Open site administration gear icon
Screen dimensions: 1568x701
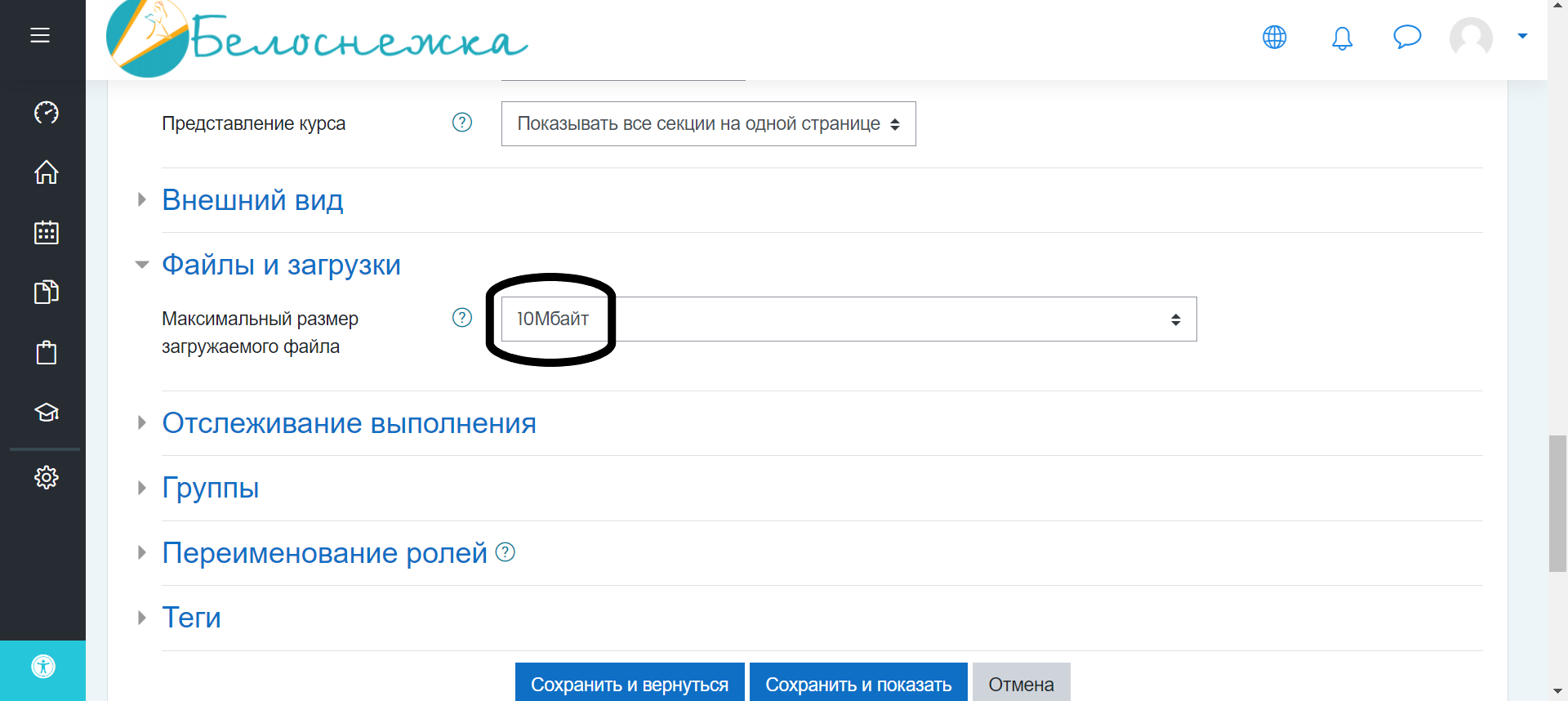(47, 477)
